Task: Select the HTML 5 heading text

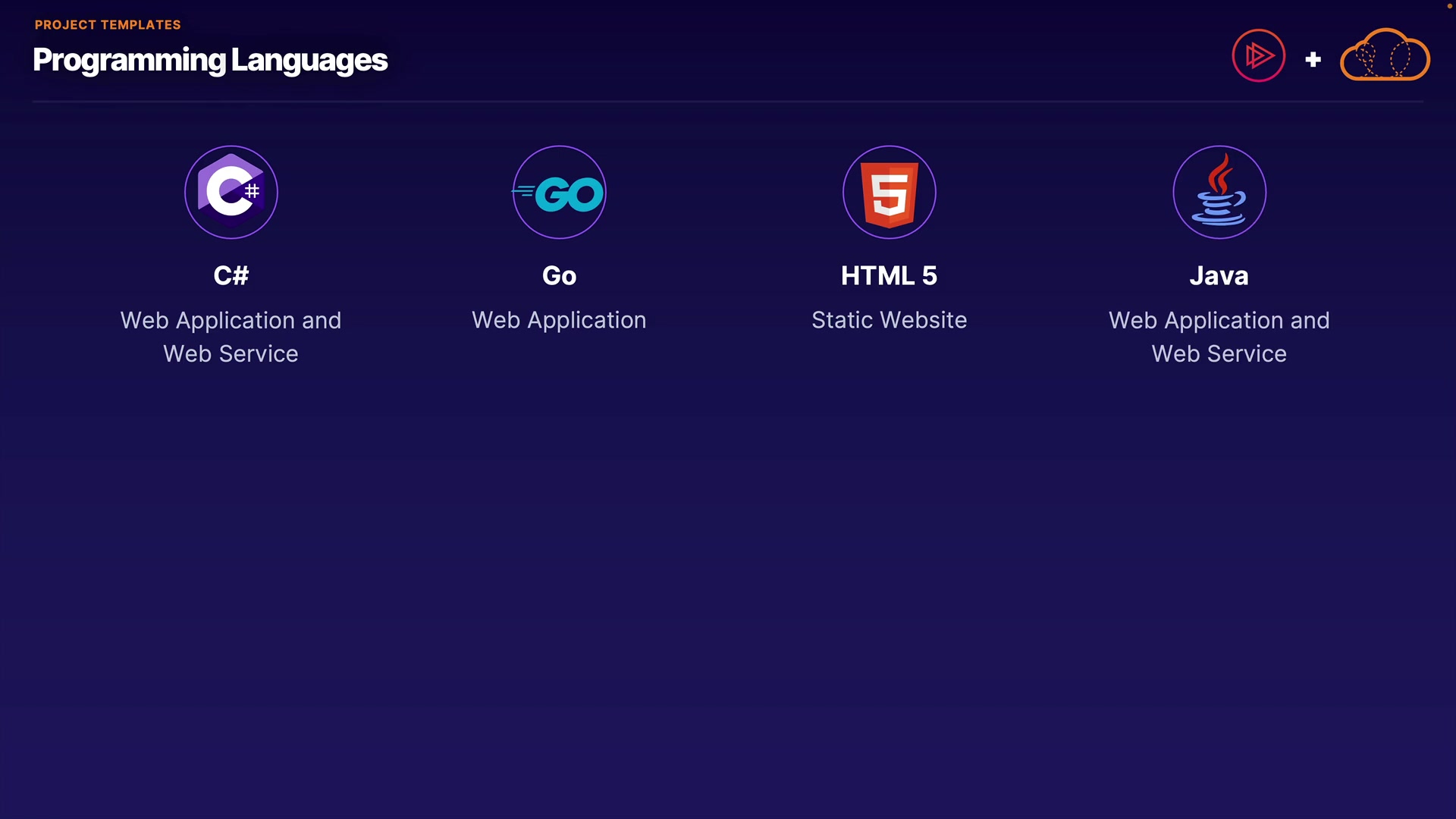Action: coord(889,275)
